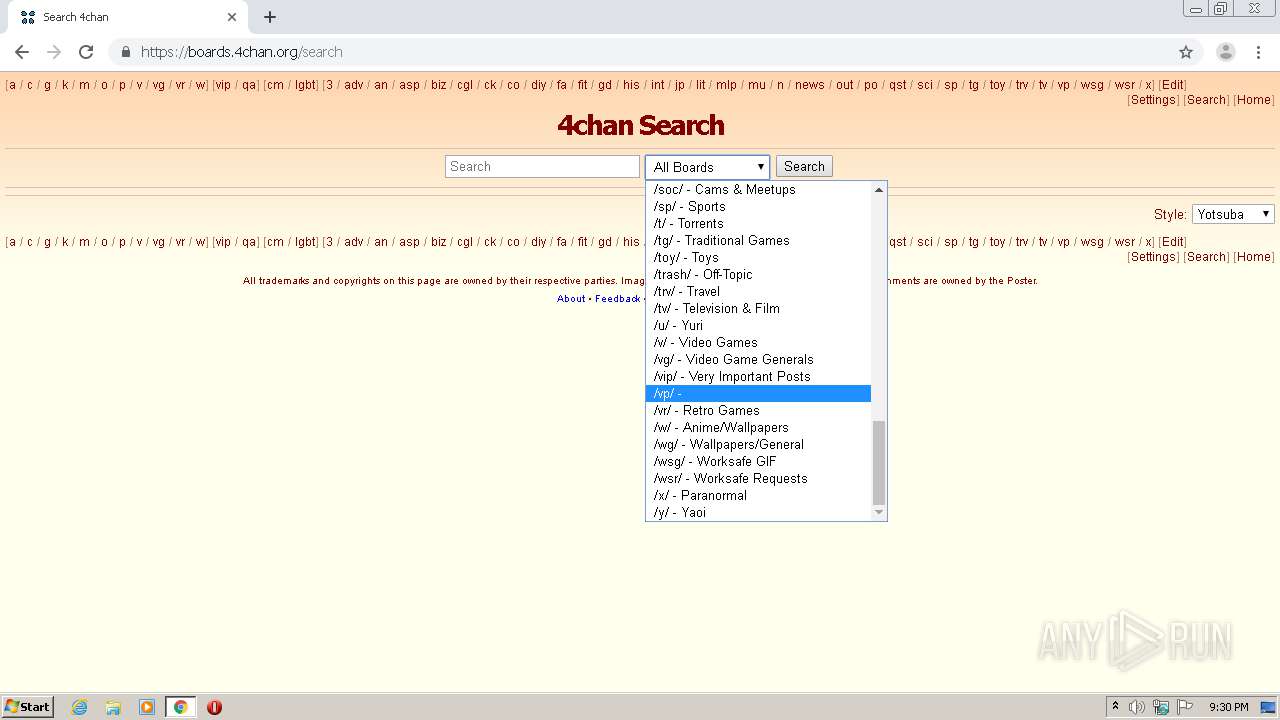Open Chrome three-dot menu

click(1258, 52)
